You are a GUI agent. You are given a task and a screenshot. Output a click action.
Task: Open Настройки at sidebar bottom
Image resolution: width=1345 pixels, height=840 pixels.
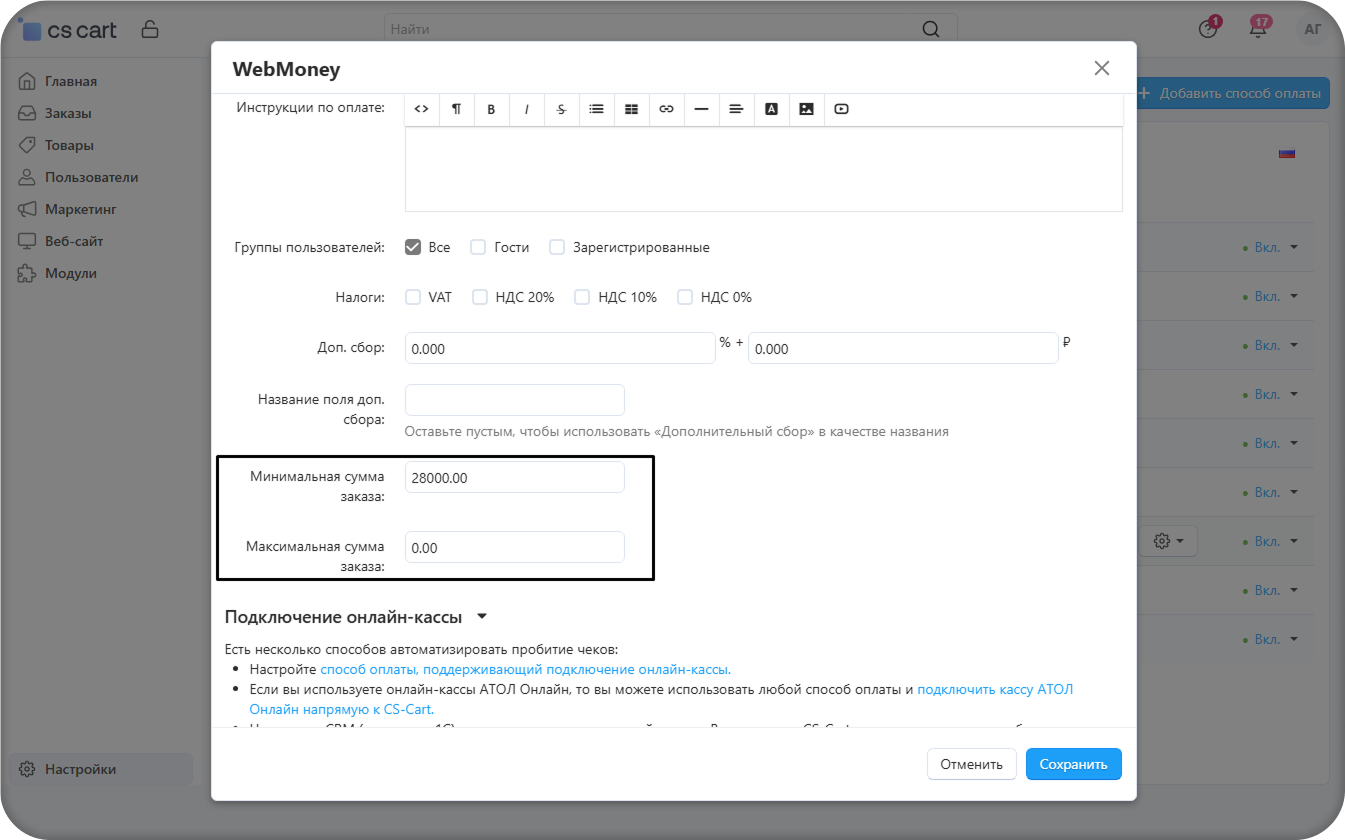(x=101, y=769)
